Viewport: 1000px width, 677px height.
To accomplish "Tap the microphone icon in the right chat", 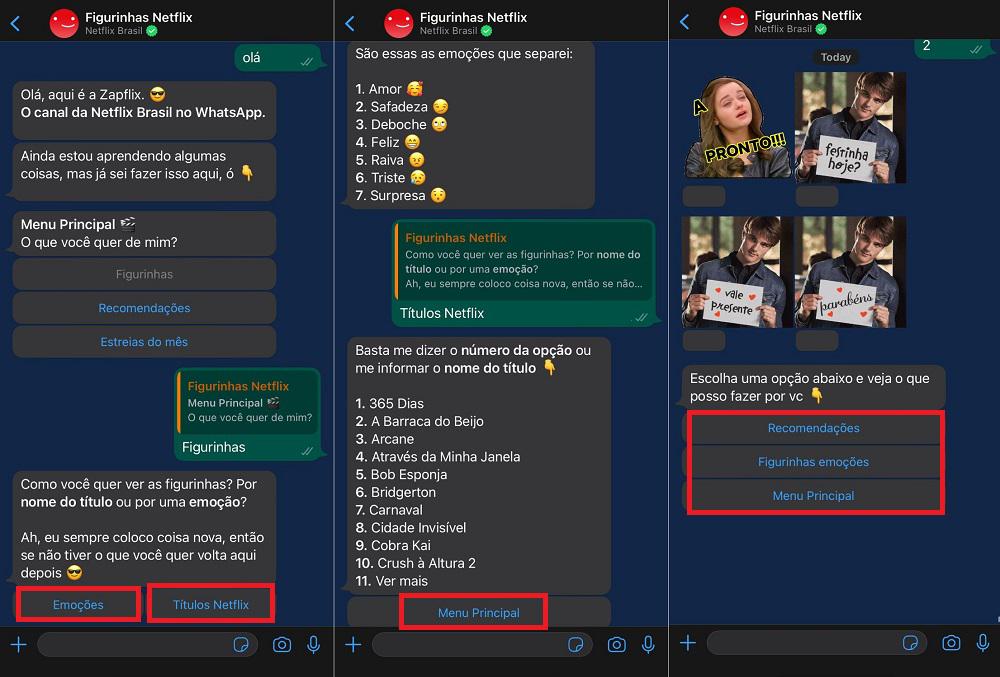I will click(983, 643).
